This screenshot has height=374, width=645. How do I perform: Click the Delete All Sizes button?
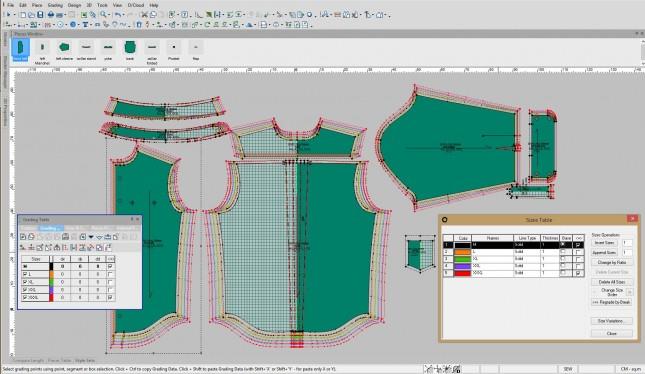click(612, 282)
